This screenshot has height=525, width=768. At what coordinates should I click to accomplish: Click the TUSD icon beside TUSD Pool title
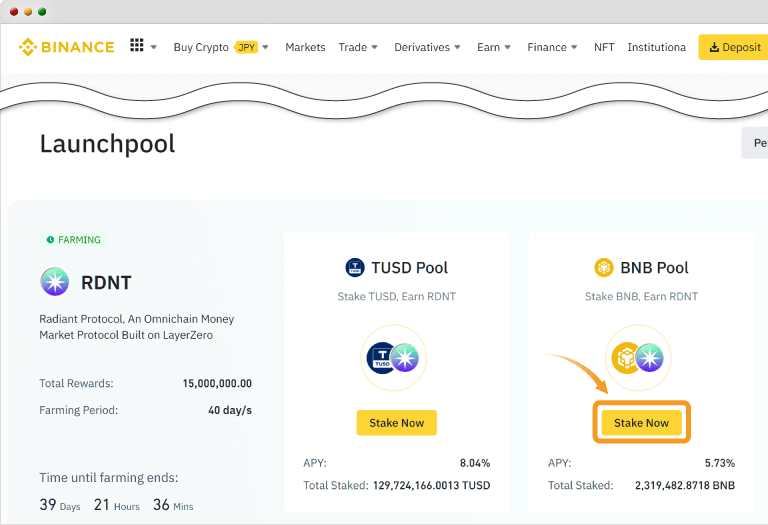tap(355, 268)
